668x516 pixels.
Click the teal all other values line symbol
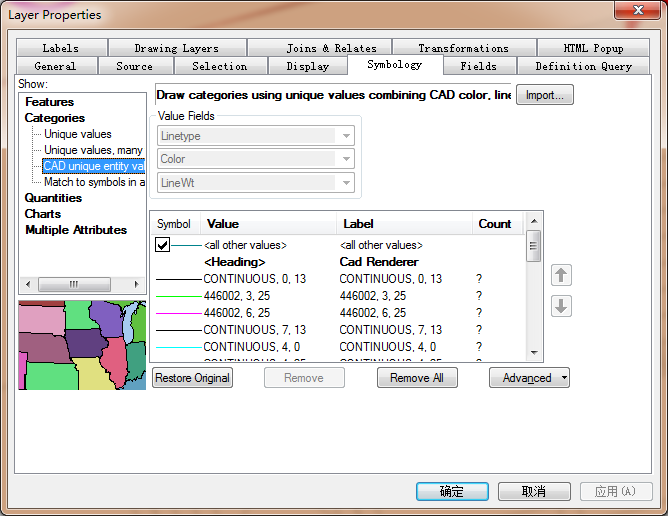pyautogui.click(x=186, y=245)
